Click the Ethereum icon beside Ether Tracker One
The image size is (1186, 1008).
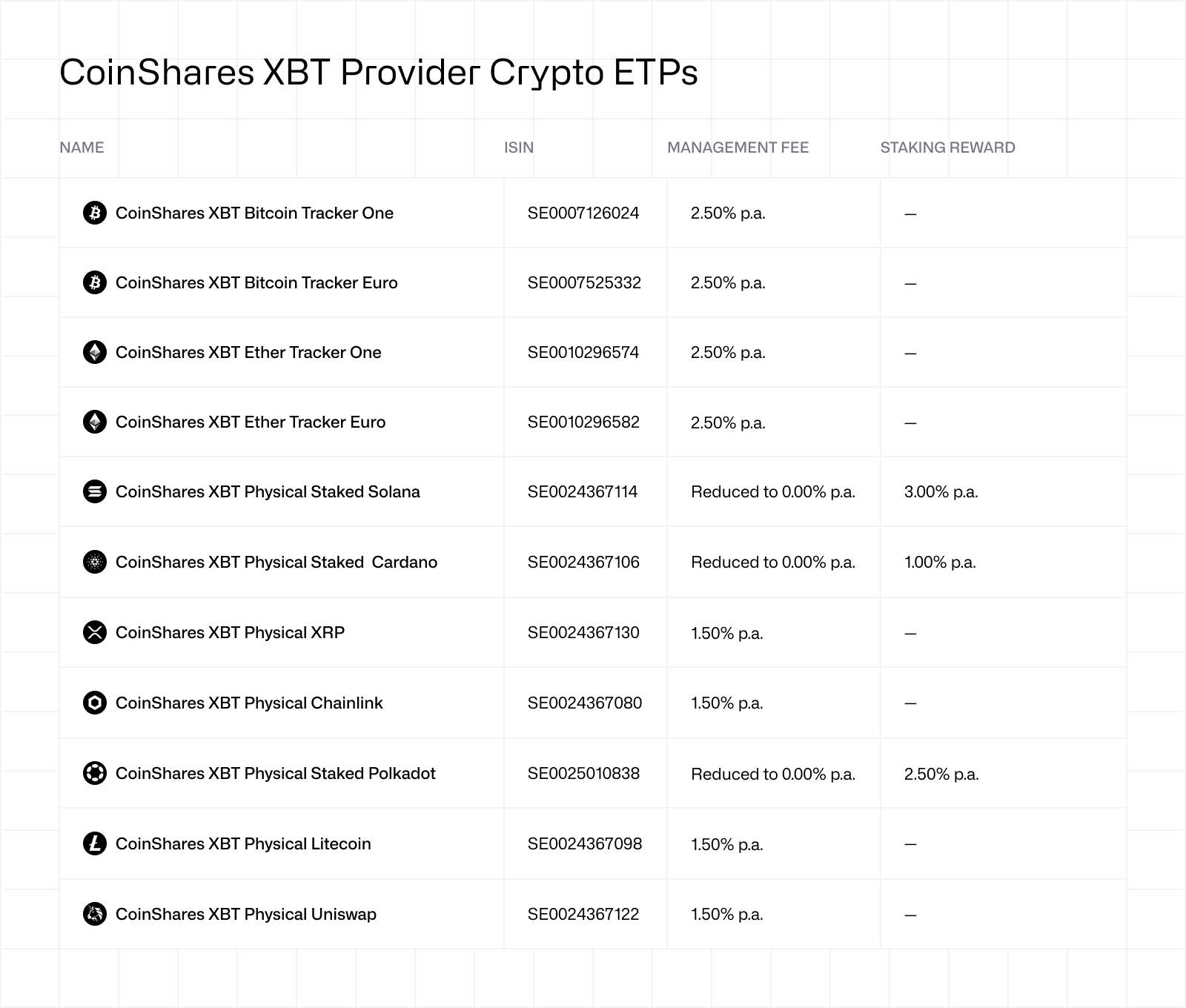pos(95,352)
